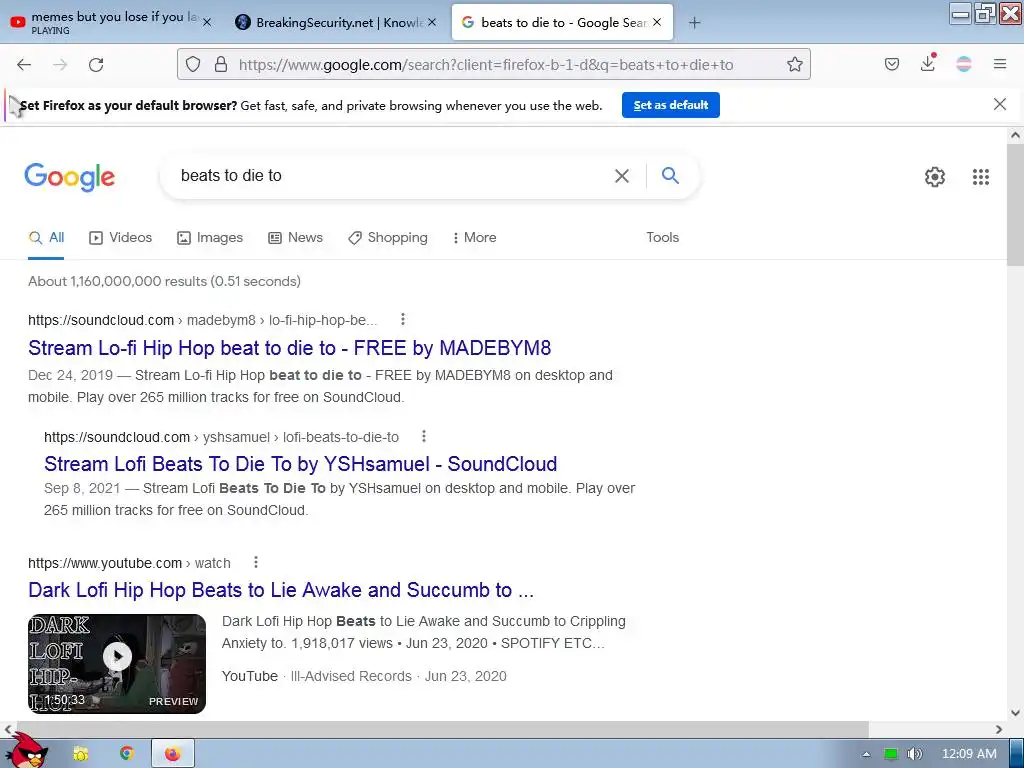Open the Dark Lofi Hip-Hop video thumbnail

tap(117, 664)
